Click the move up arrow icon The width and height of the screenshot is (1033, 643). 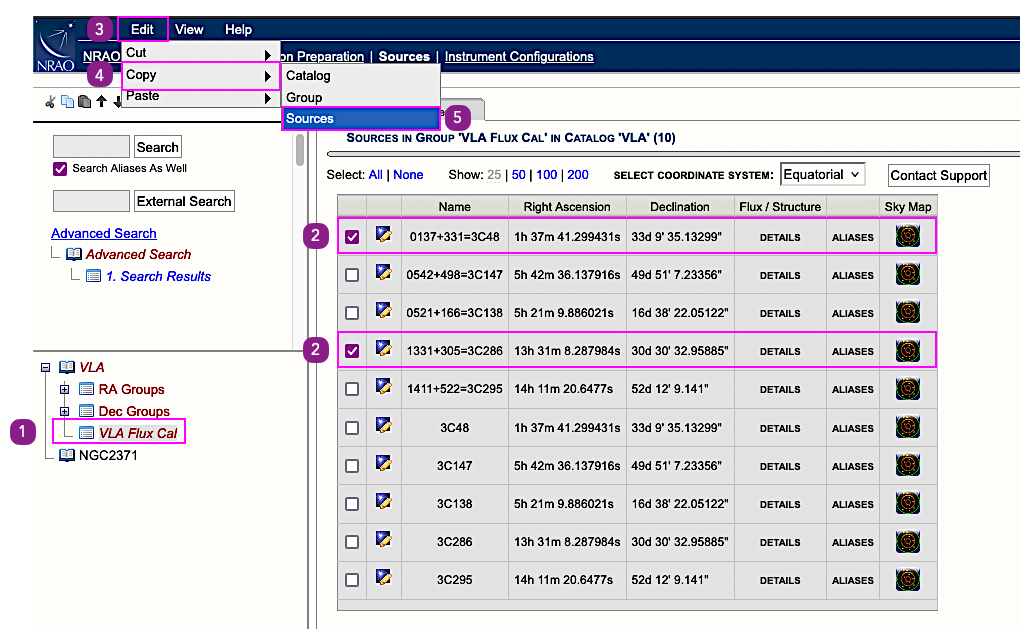tap(101, 101)
